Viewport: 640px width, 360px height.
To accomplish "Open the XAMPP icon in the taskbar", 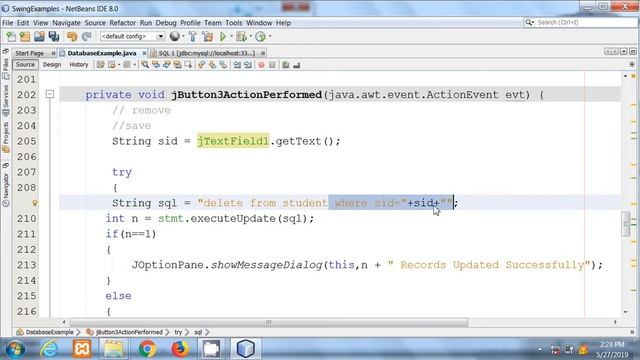I will pos(82,349).
